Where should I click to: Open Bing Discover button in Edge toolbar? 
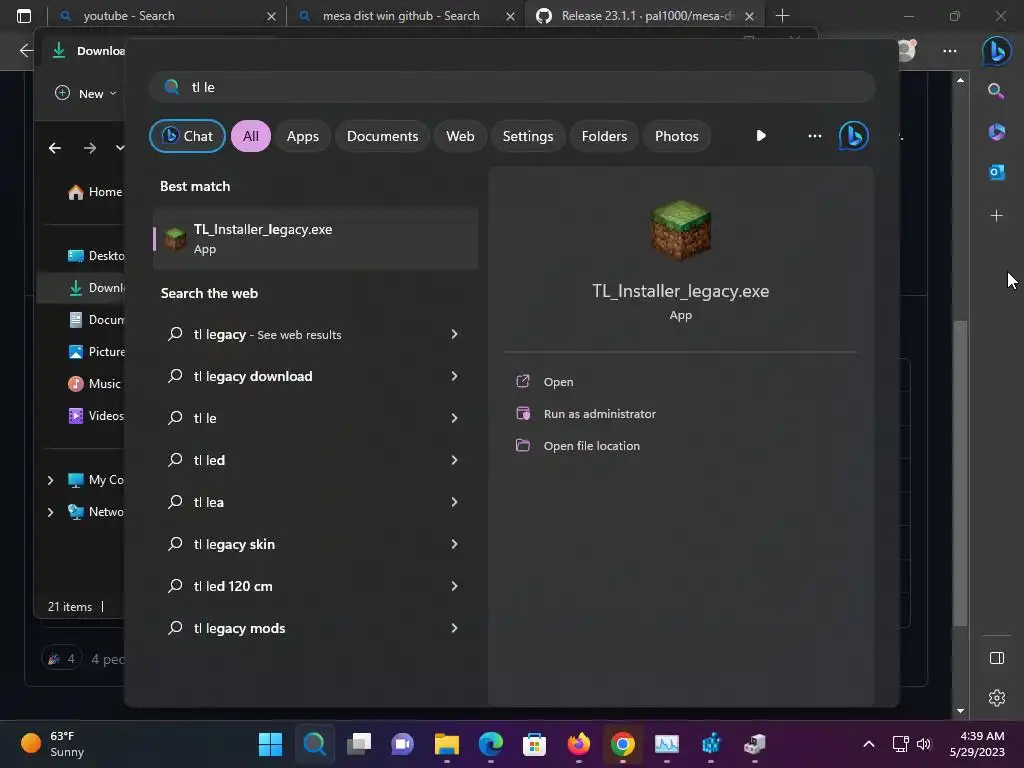coord(997,51)
